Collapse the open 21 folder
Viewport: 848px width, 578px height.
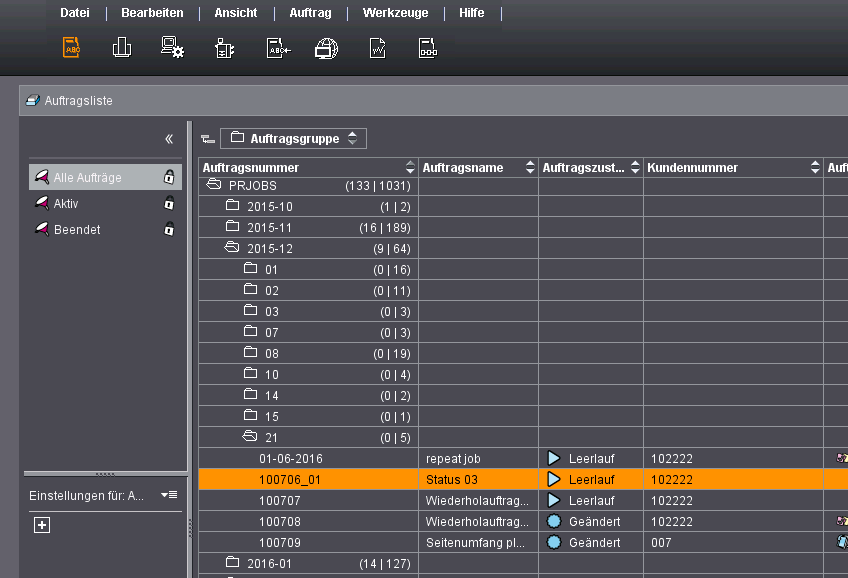pyautogui.click(x=249, y=436)
